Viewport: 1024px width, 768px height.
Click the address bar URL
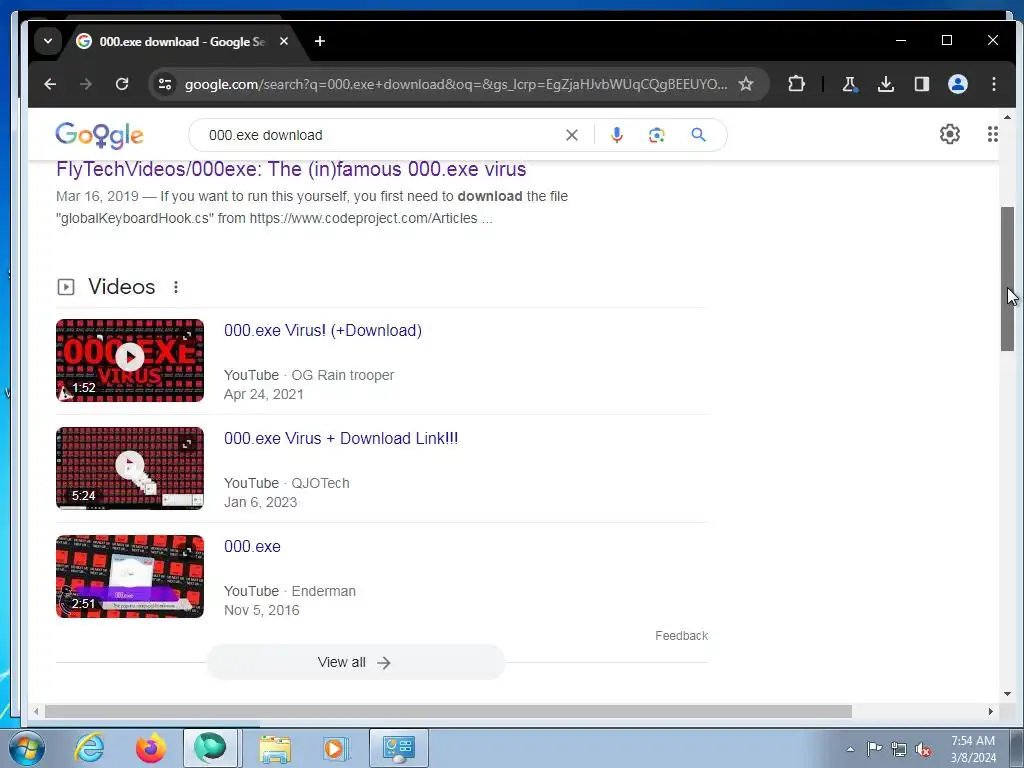click(455, 84)
